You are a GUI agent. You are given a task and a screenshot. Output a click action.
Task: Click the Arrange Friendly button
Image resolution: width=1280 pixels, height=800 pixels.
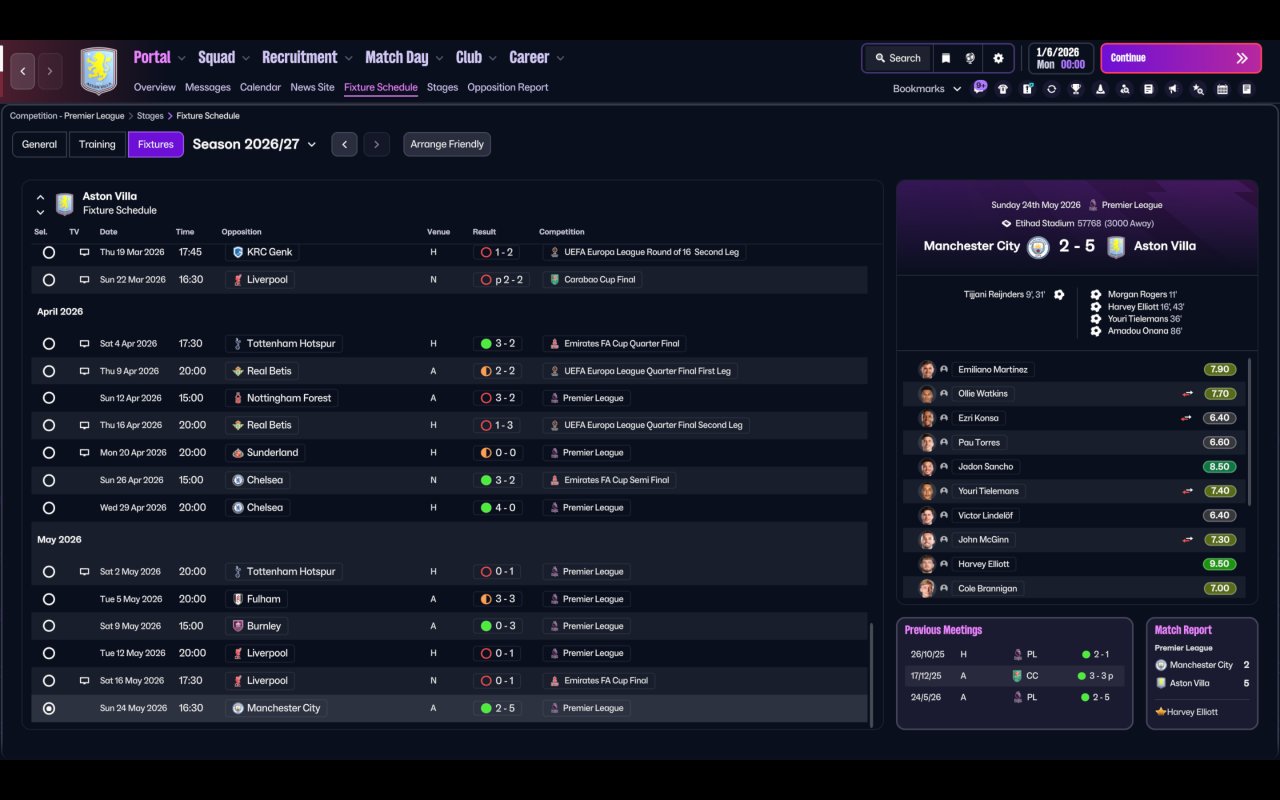click(x=447, y=144)
